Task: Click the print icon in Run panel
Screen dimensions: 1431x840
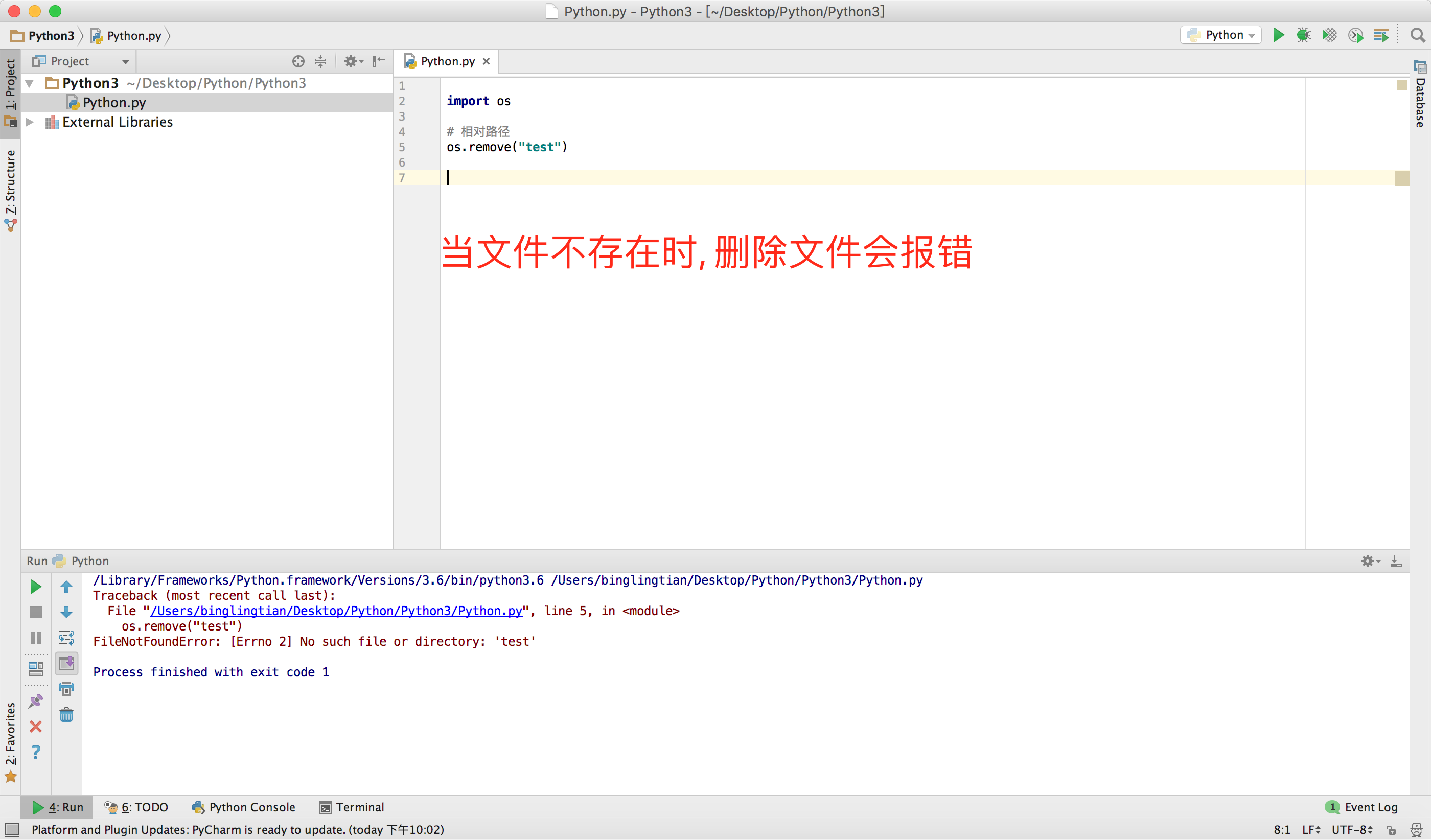Action: (66, 689)
